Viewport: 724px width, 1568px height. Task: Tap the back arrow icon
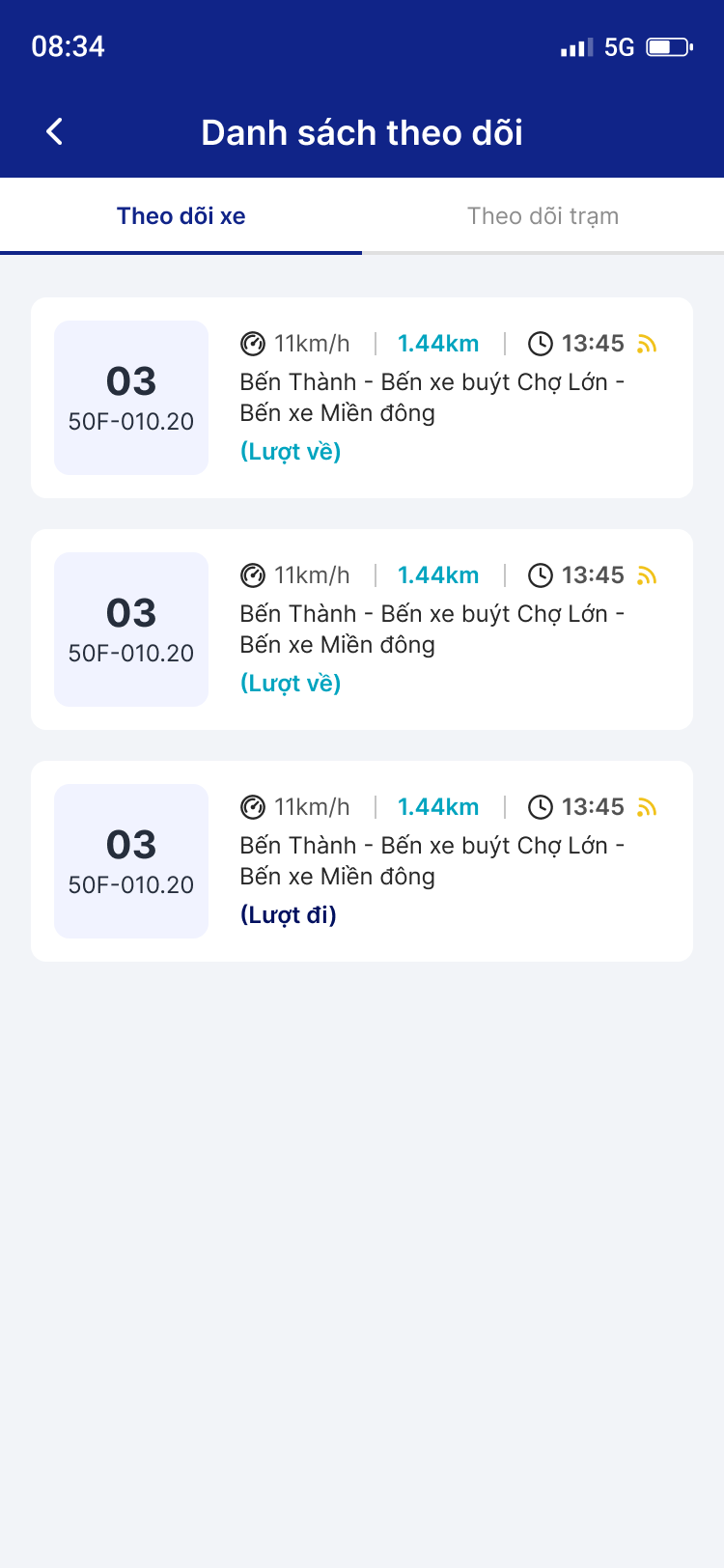point(55,132)
